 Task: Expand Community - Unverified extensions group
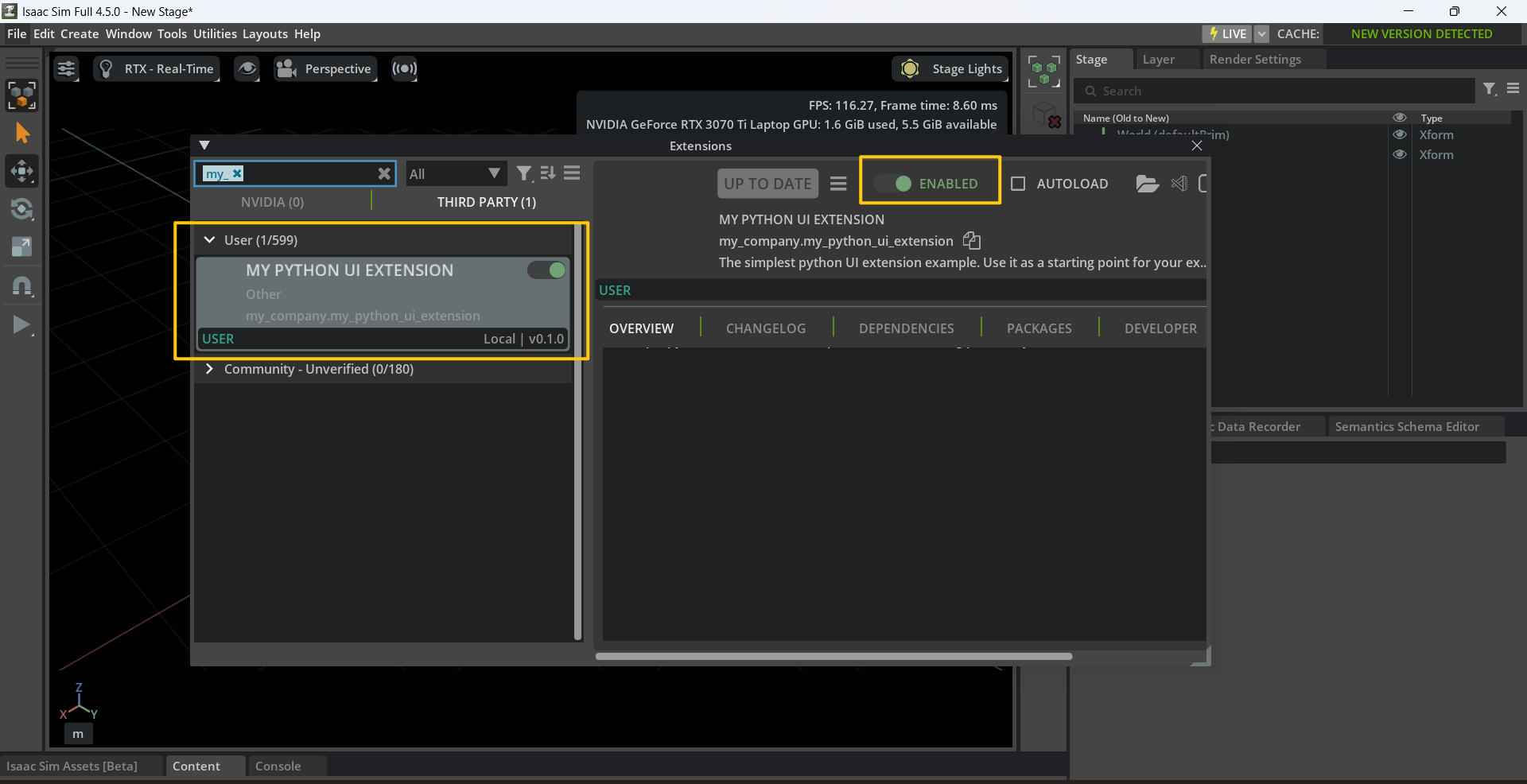210,369
